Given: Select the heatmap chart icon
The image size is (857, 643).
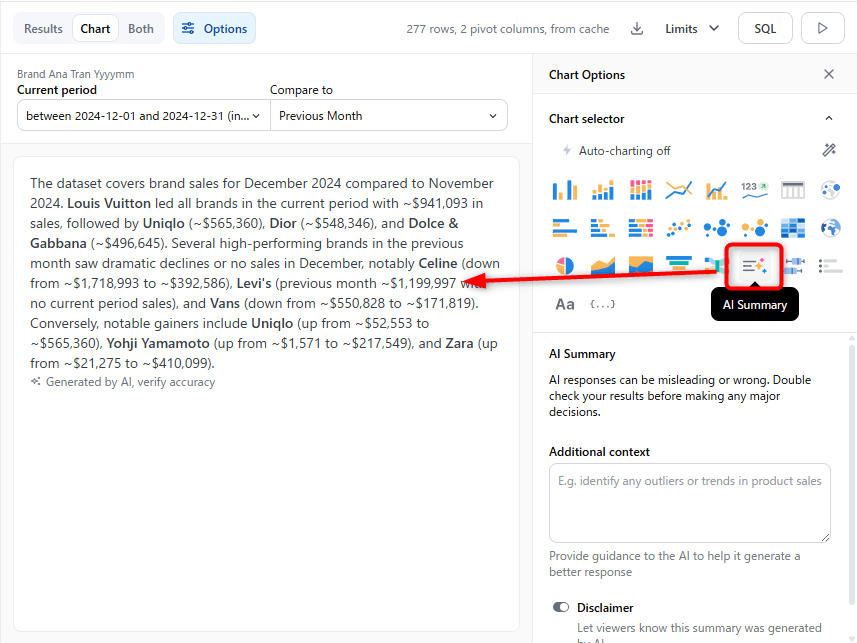Looking at the screenshot, I should point(793,228).
